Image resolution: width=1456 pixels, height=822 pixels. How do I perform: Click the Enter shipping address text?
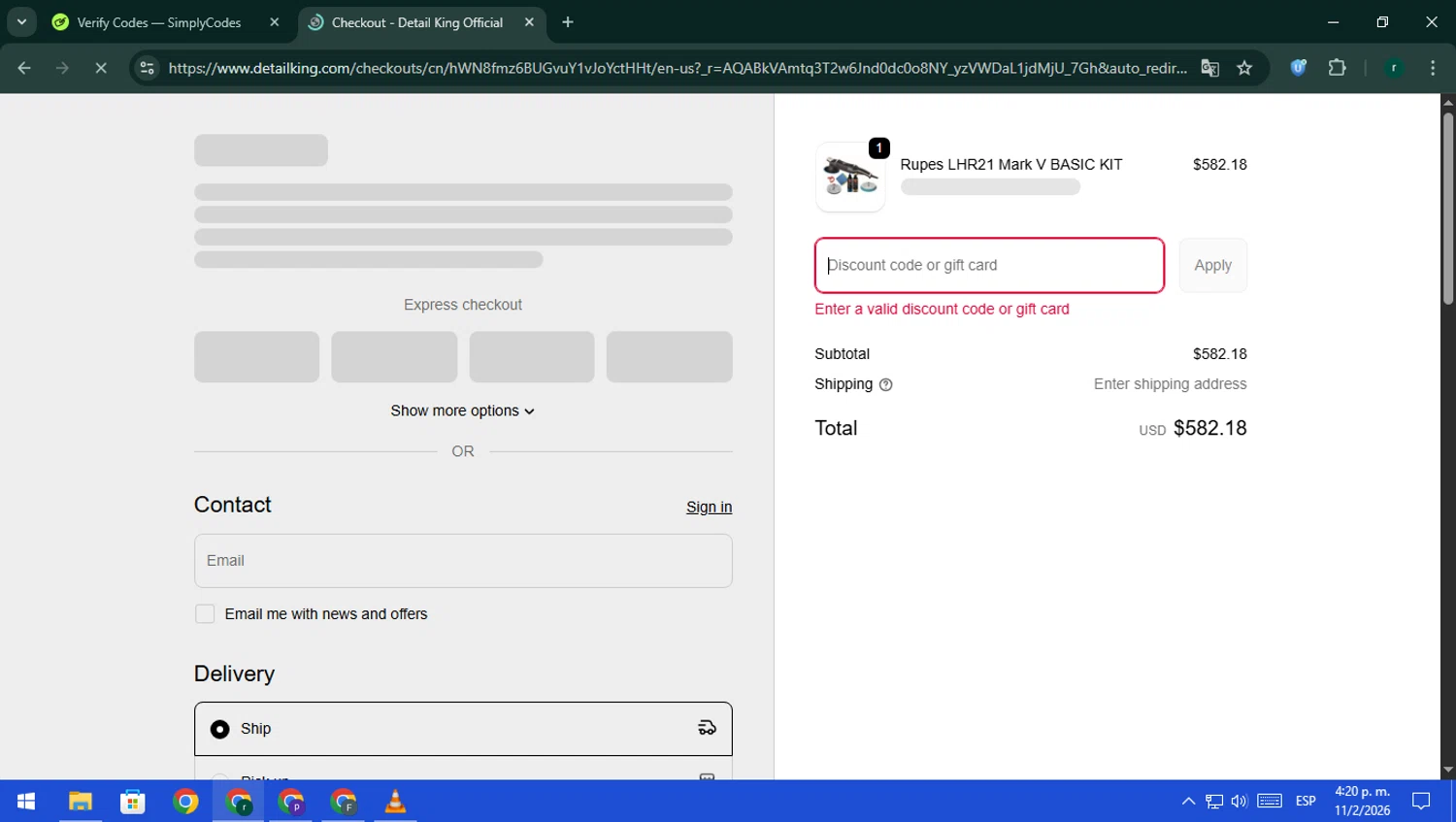click(1170, 384)
